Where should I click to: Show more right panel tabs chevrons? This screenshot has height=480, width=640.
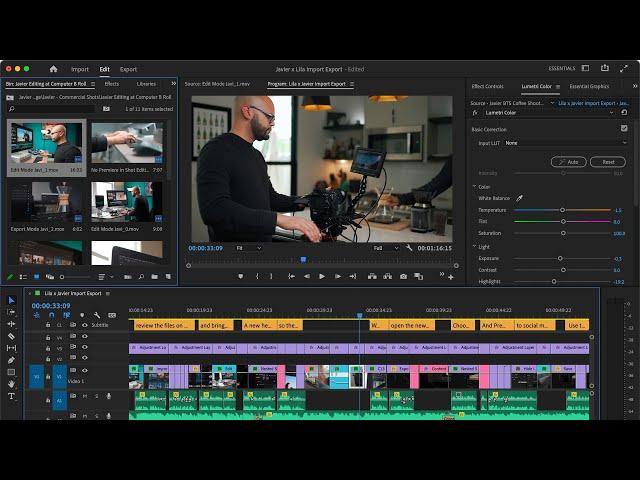tap(634, 86)
